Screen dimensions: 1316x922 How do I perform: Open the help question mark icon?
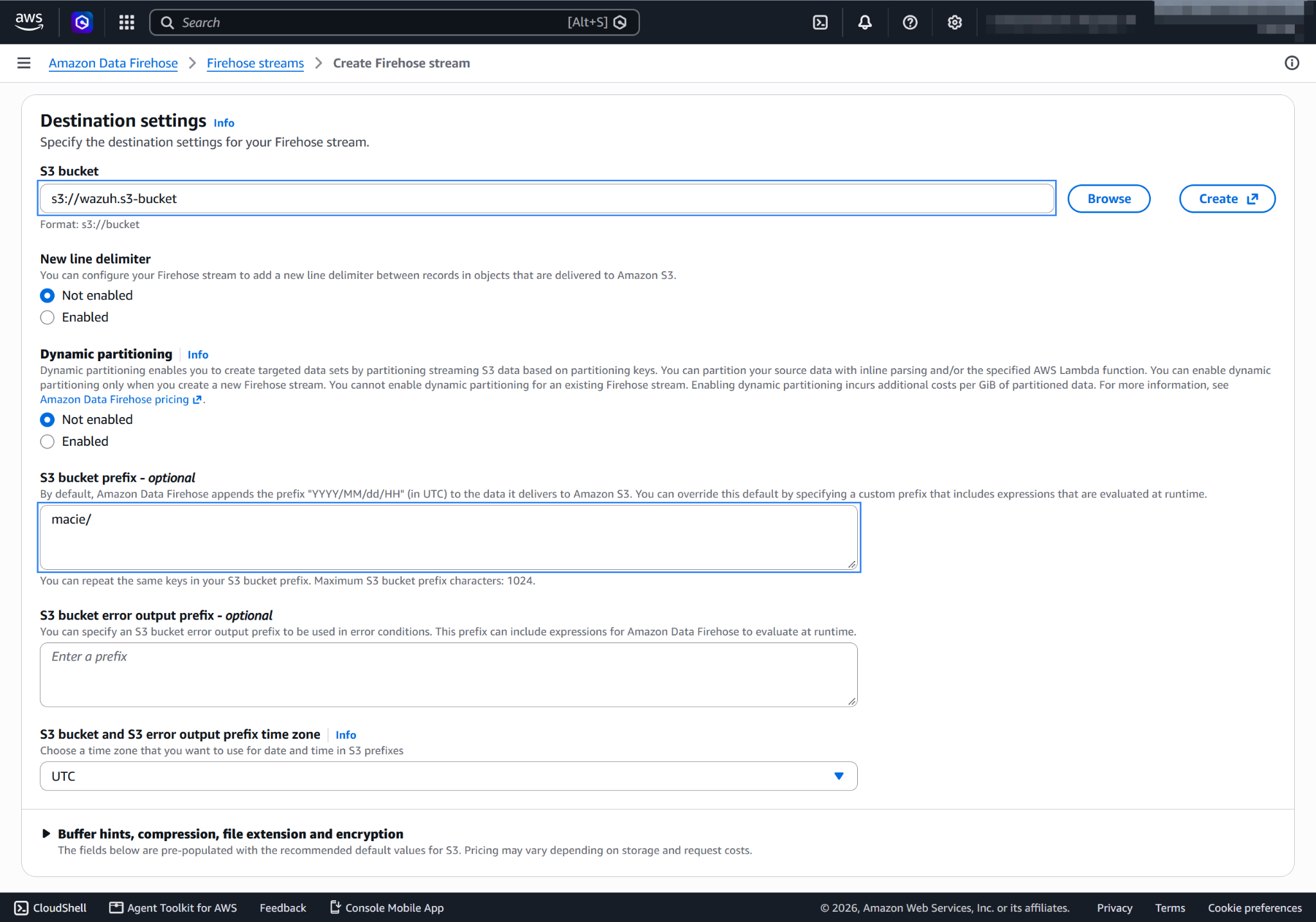tap(910, 22)
